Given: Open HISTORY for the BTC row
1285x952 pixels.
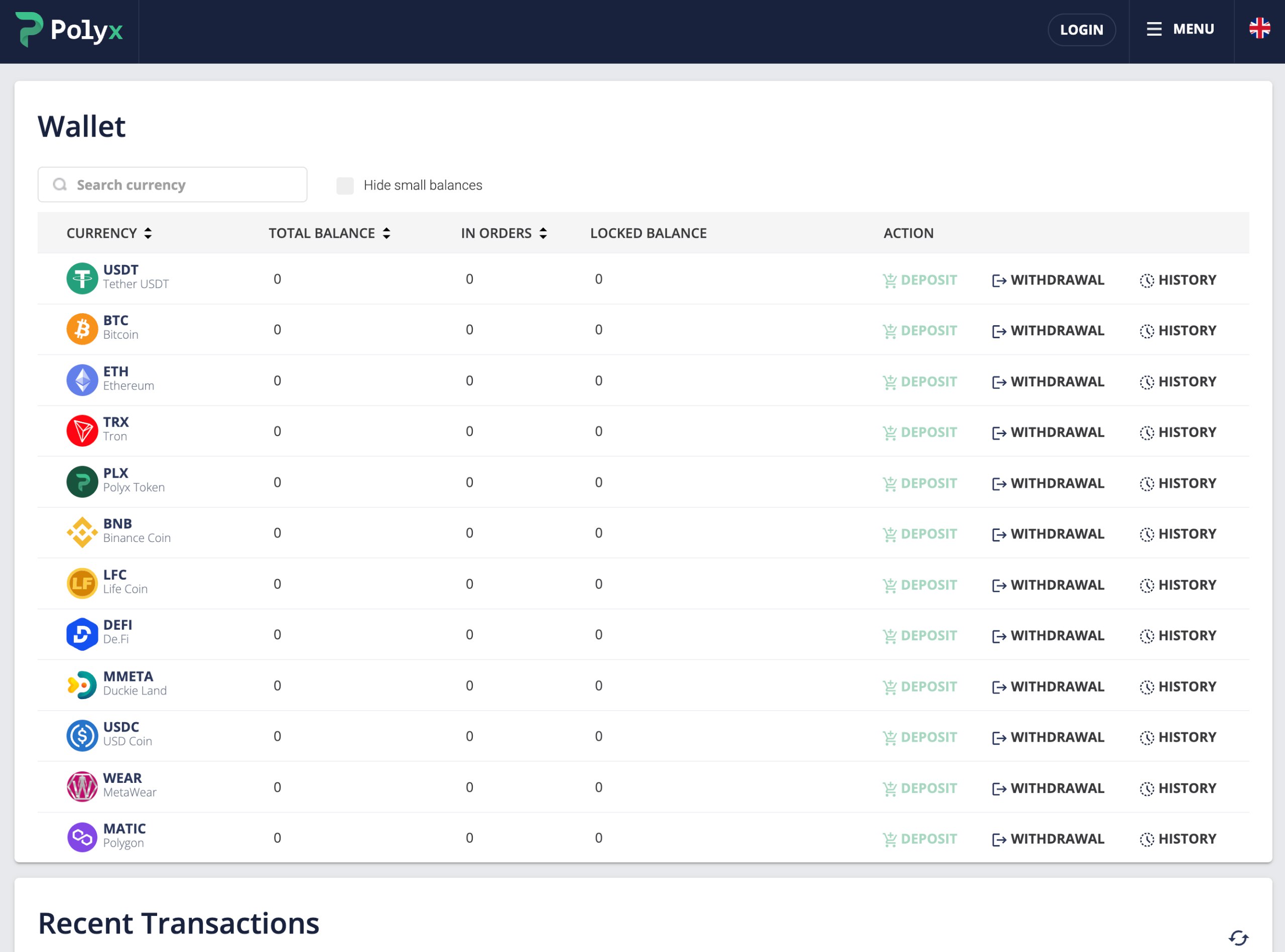Looking at the screenshot, I should (1178, 331).
